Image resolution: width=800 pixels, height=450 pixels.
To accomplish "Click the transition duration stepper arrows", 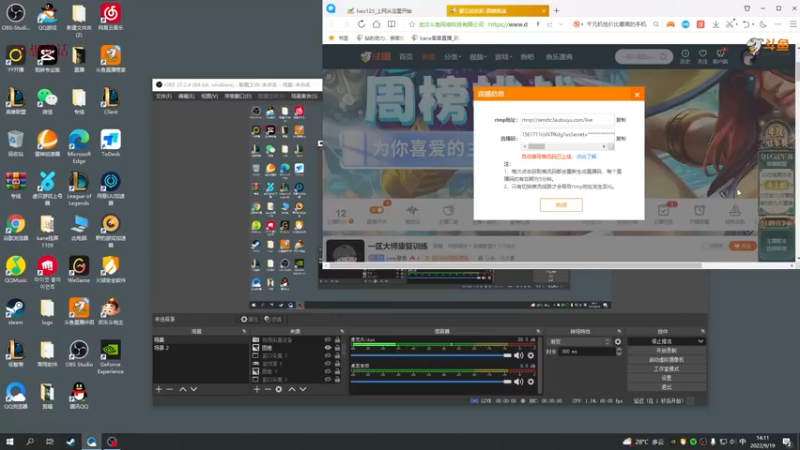I will (x=619, y=352).
